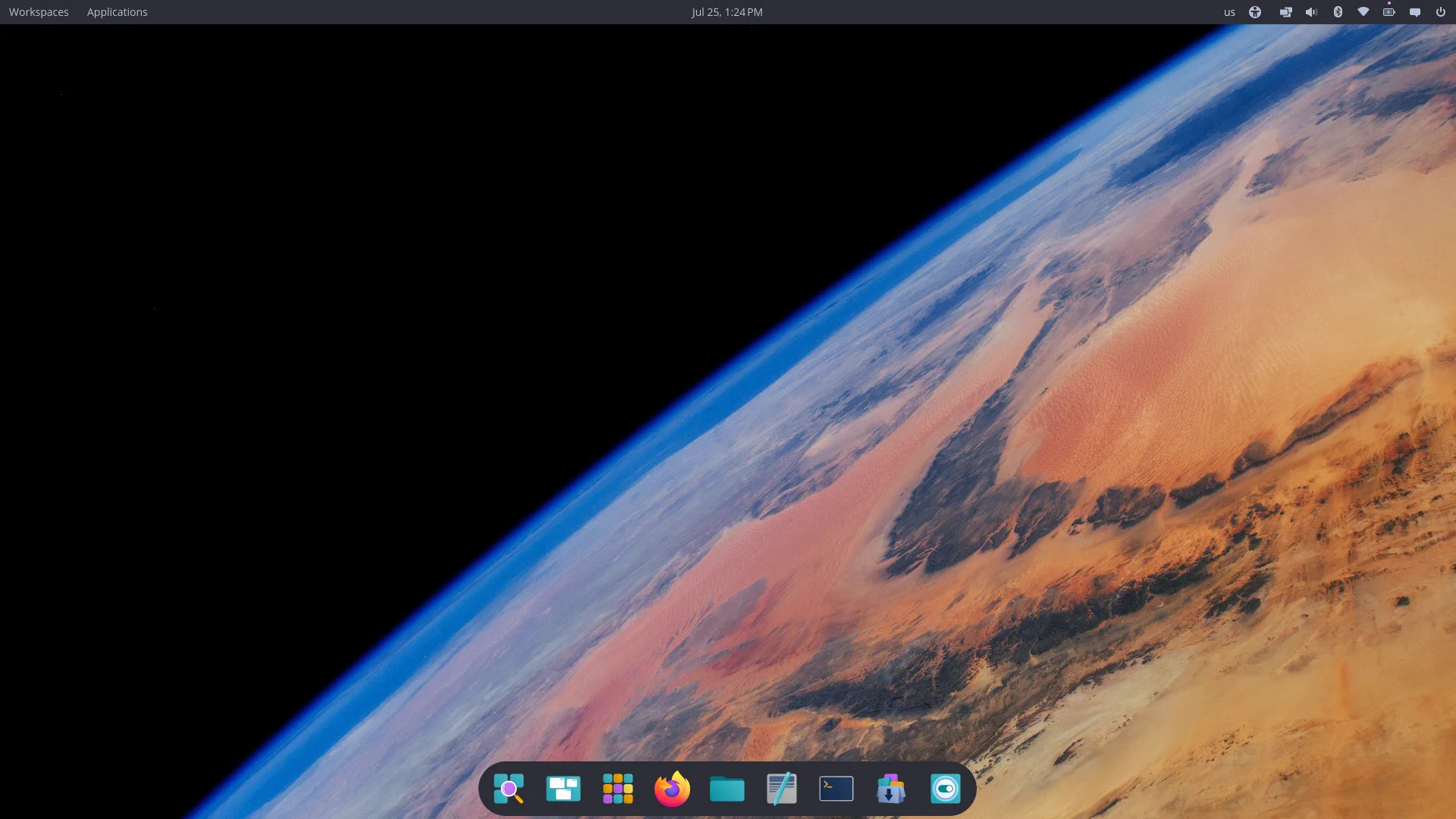Screen dimensions: 1456x819
Task: Open the notifications applet
Action: (x=1415, y=12)
